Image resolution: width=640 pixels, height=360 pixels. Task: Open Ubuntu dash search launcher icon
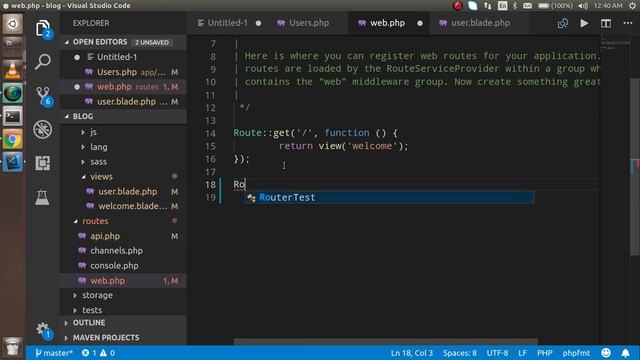(x=13, y=24)
